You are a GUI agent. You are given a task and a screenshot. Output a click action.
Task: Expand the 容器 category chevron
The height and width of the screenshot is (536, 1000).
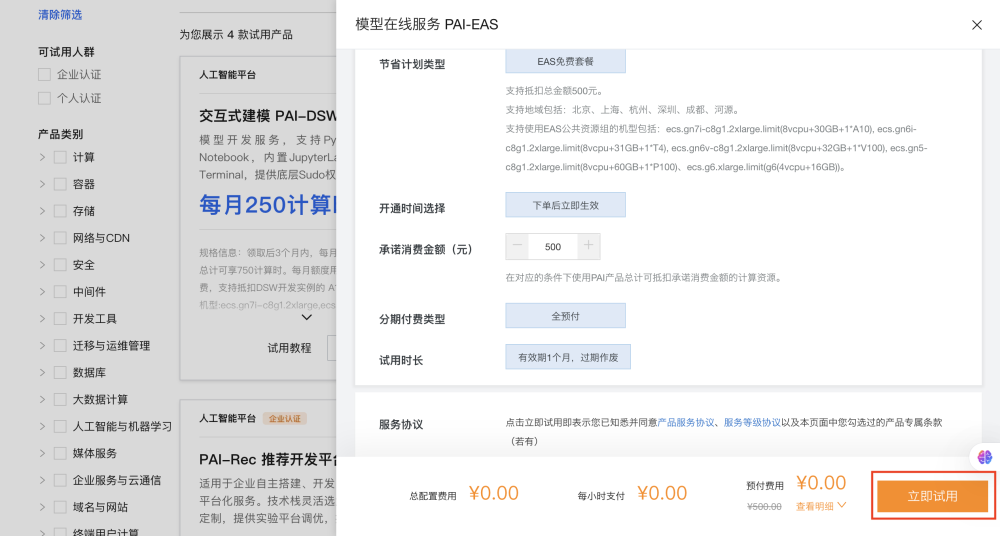pyautogui.click(x=42, y=184)
